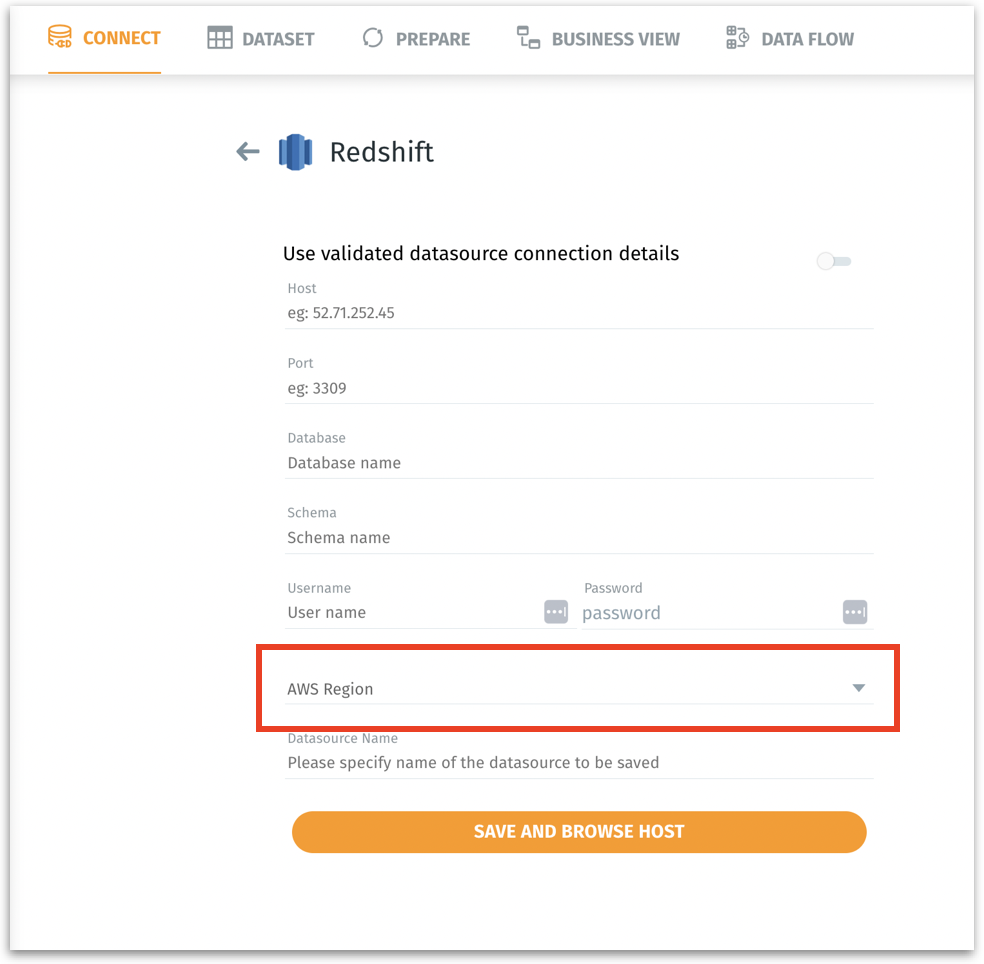Go back using the left arrow
Image resolution: width=984 pixels, height=964 pixels.
click(247, 152)
